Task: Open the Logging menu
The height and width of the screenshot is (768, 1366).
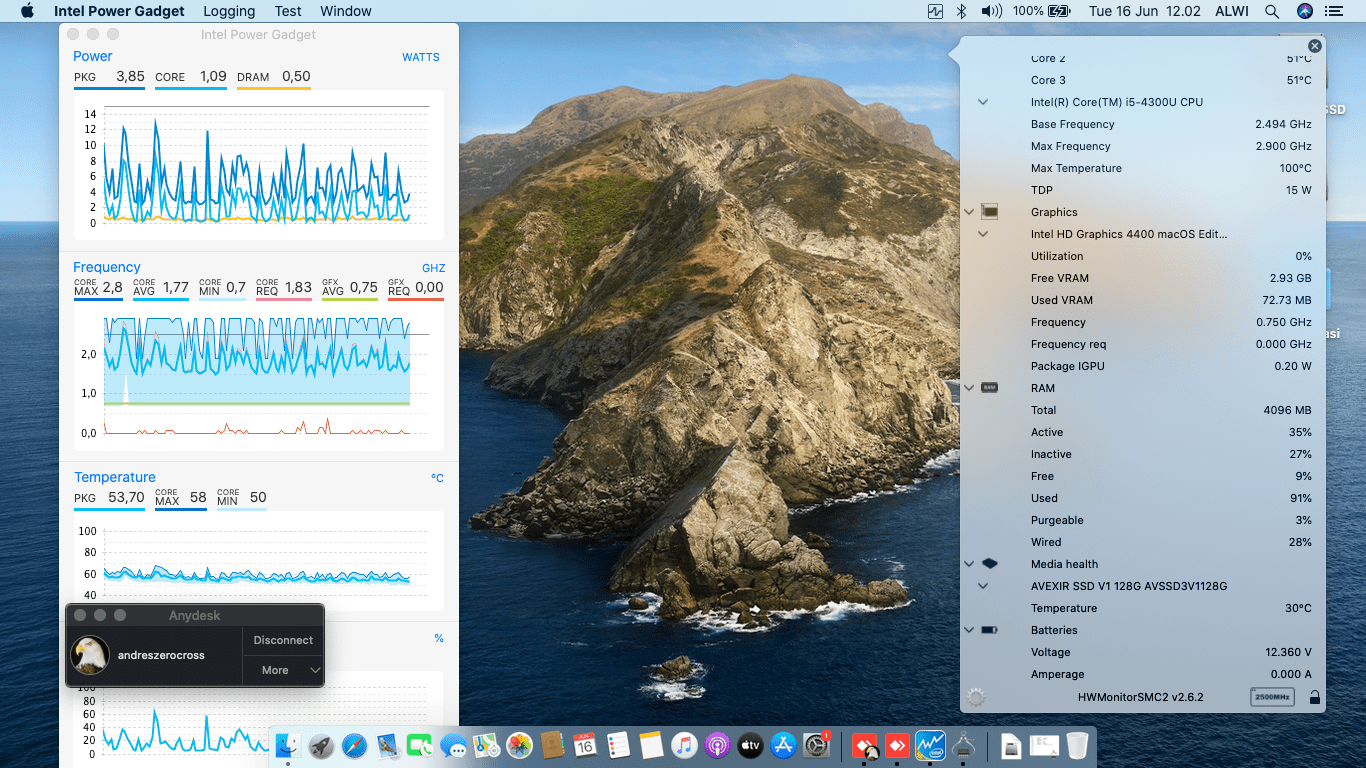Action: (x=228, y=11)
